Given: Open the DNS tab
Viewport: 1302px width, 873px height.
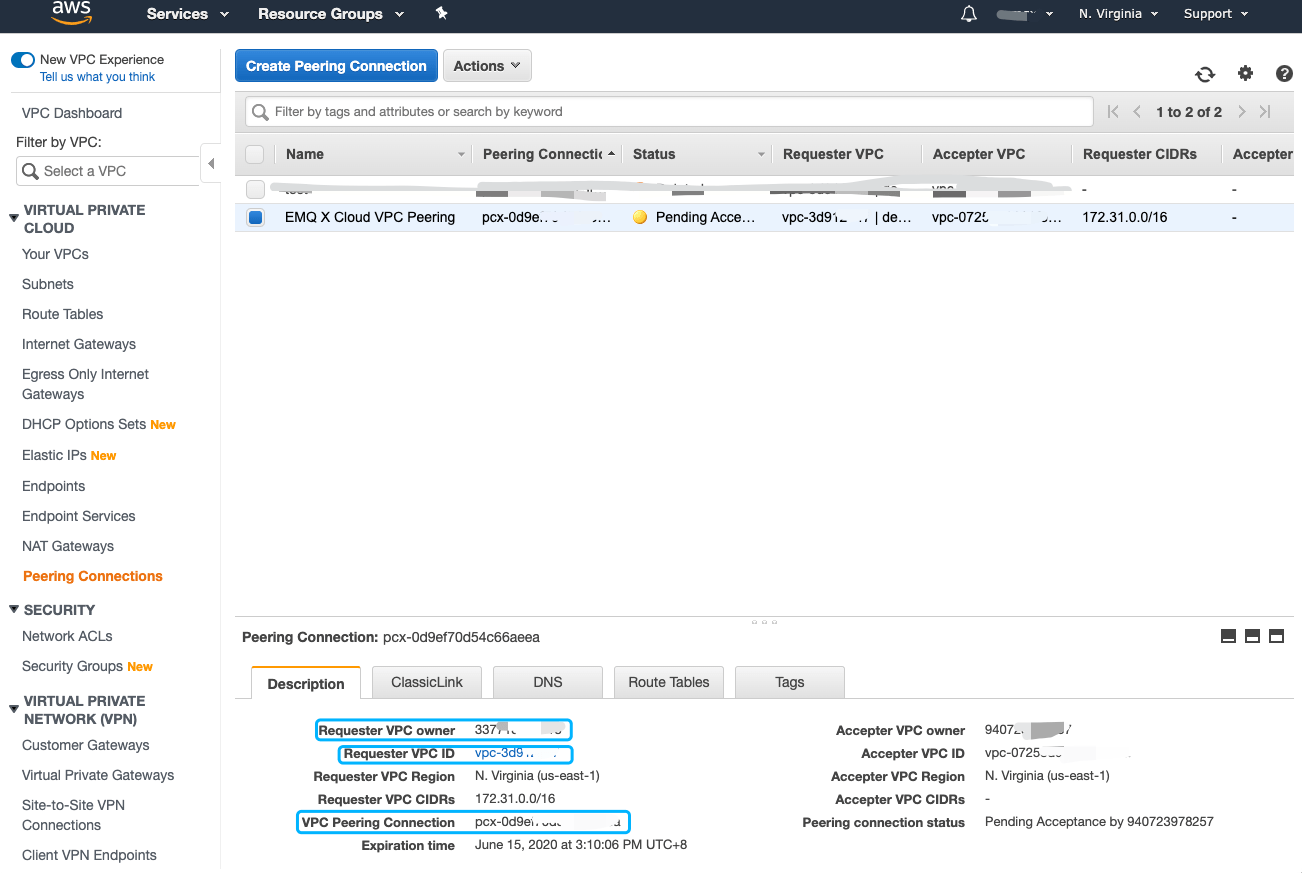Looking at the screenshot, I should (547, 682).
